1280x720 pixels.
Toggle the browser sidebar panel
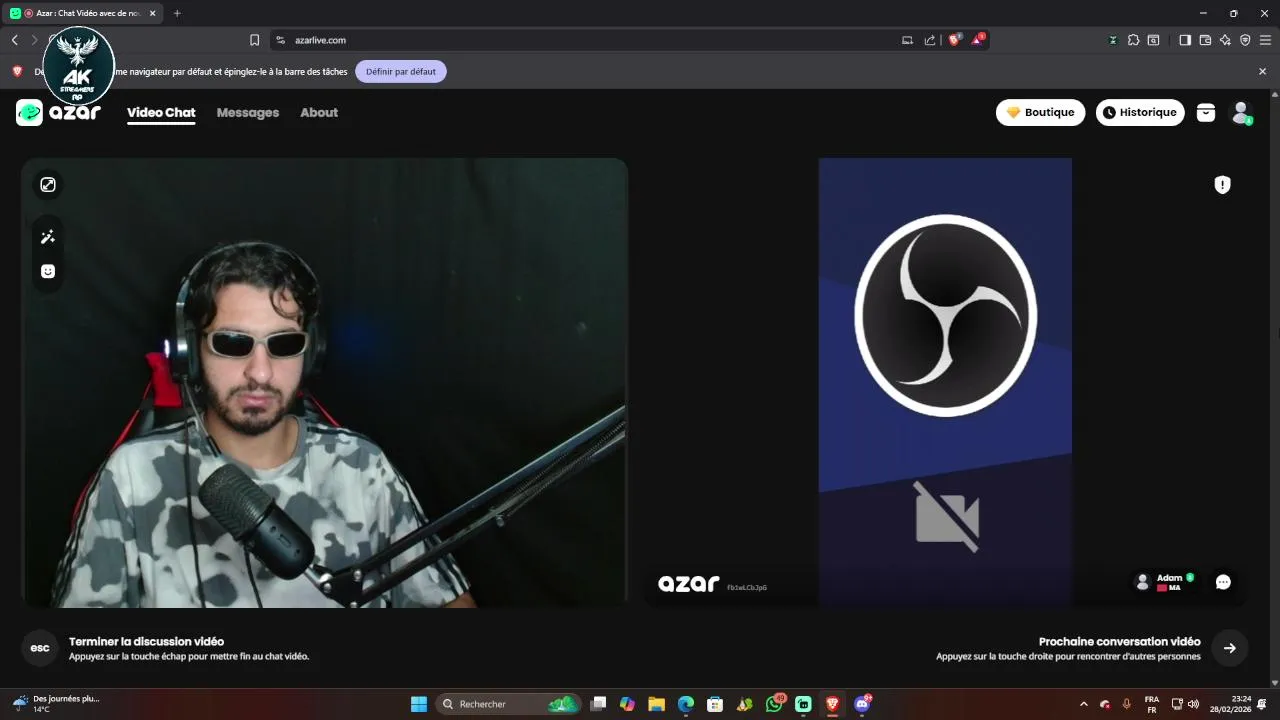tap(1185, 40)
